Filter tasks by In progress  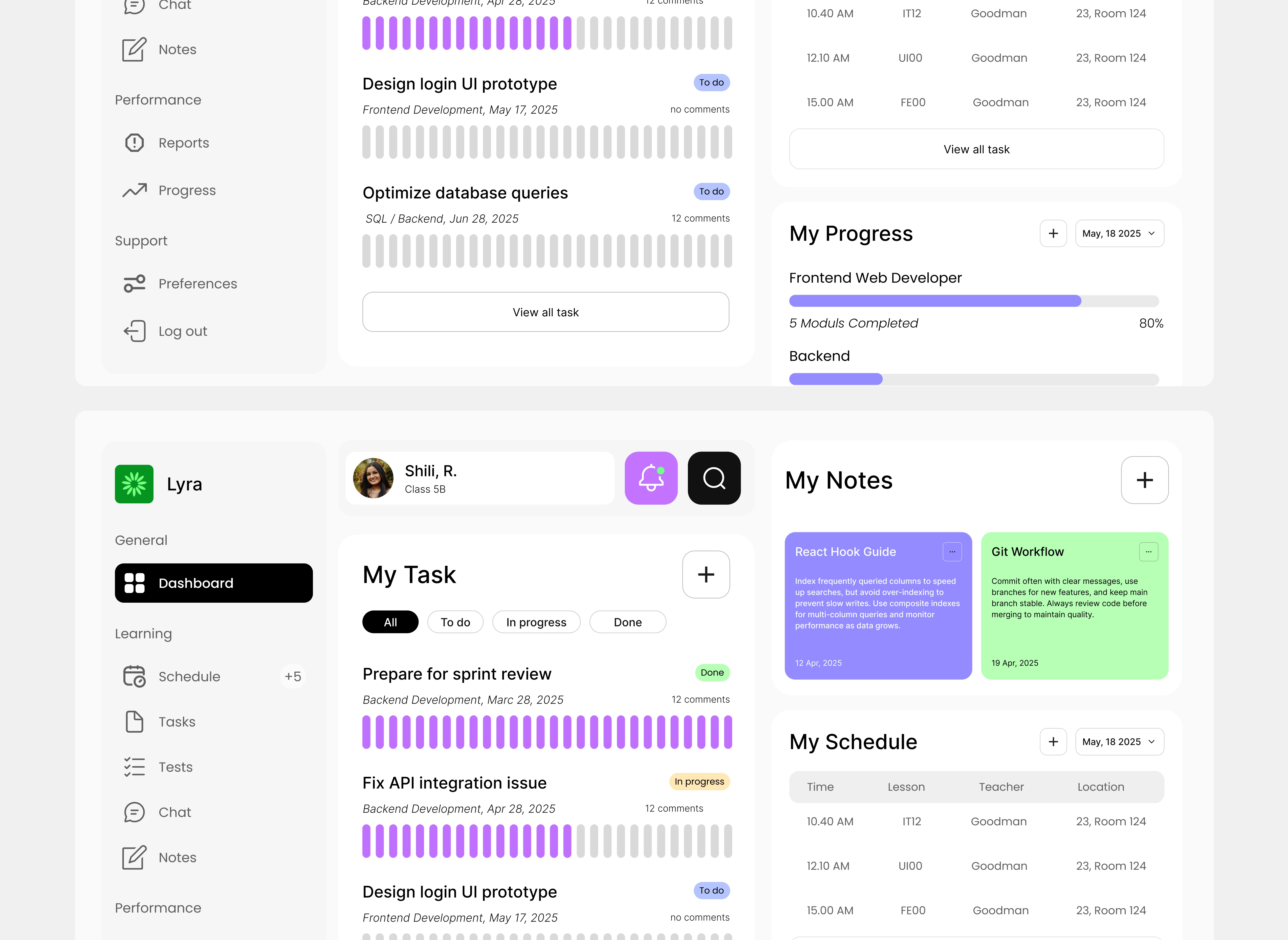536,622
